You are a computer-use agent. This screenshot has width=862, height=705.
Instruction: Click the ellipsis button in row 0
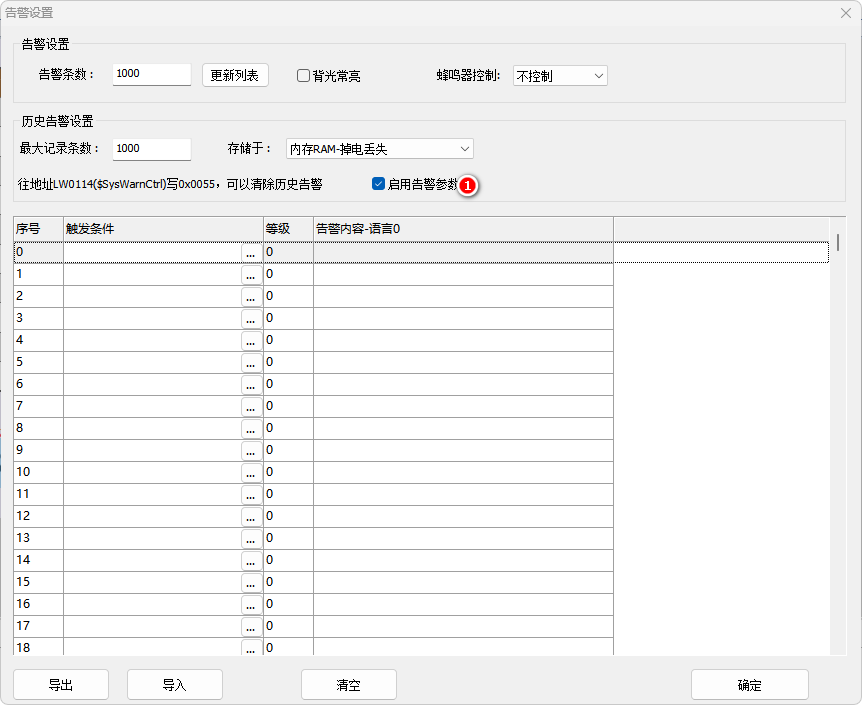251,253
